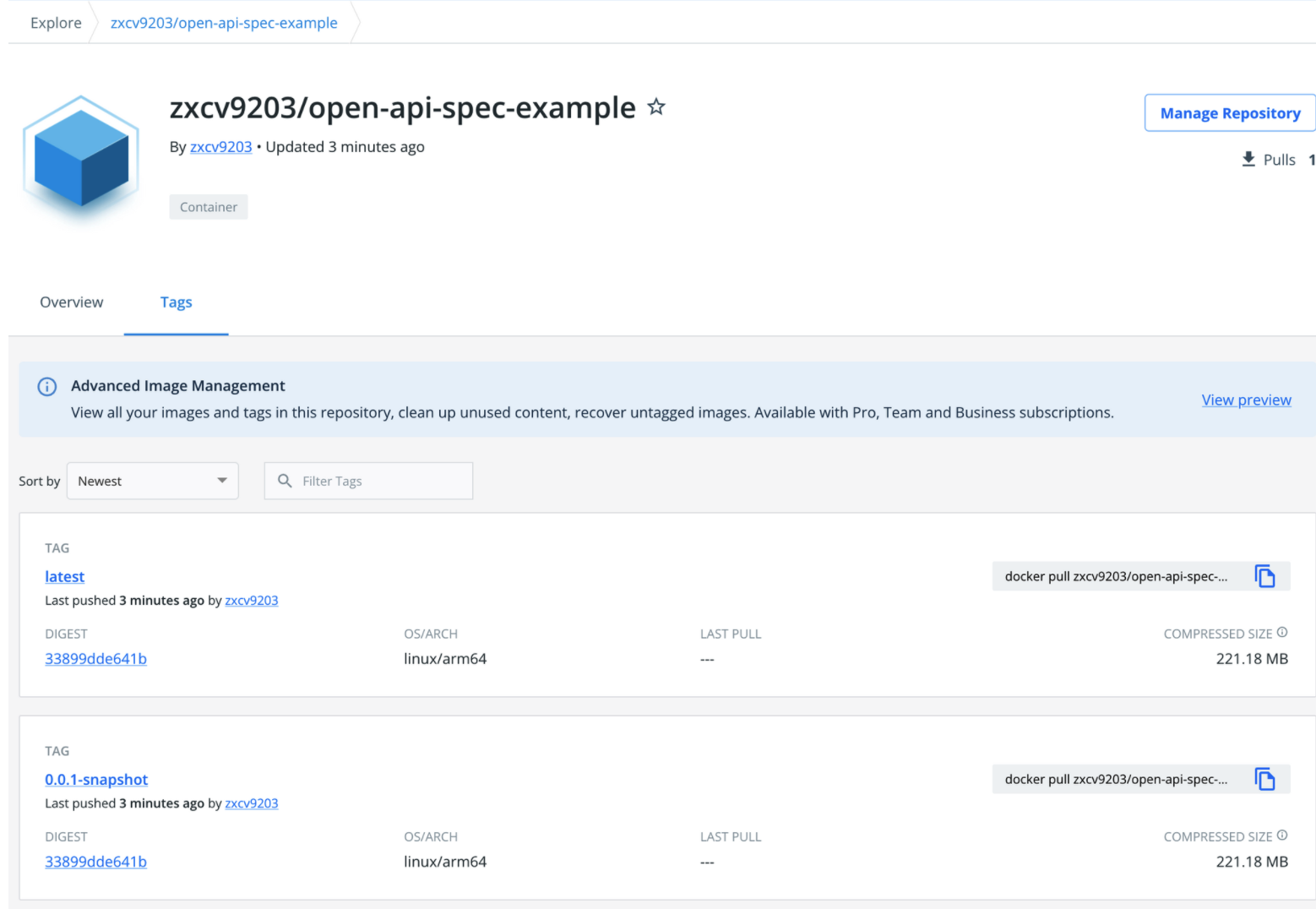Click the docker pull command box for 0.0.1-snapshot
The height and width of the screenshot is (909, 1316).
[1141, 779]
